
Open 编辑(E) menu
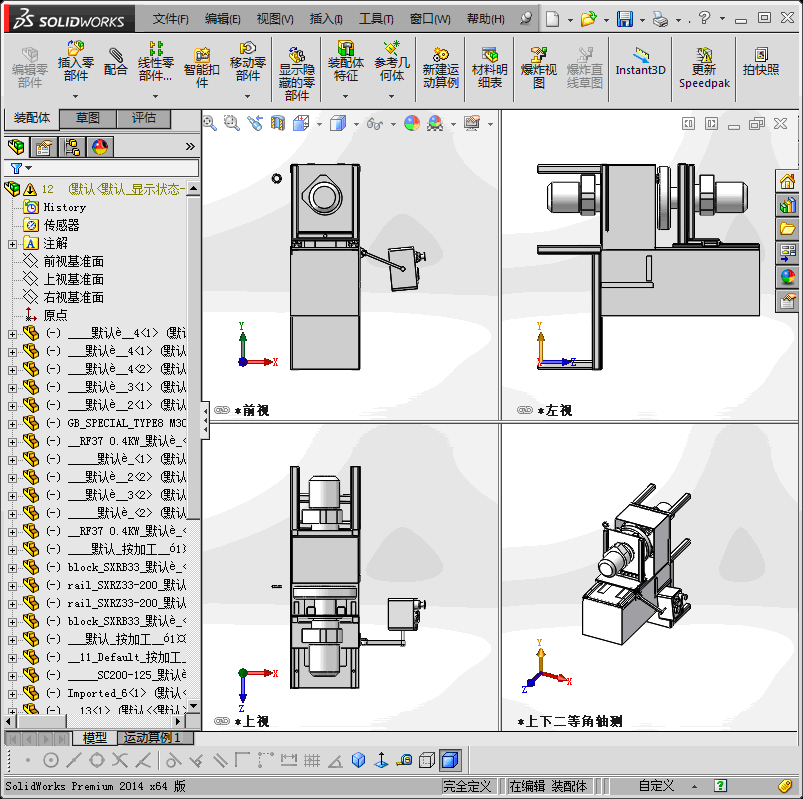point(223,19)
